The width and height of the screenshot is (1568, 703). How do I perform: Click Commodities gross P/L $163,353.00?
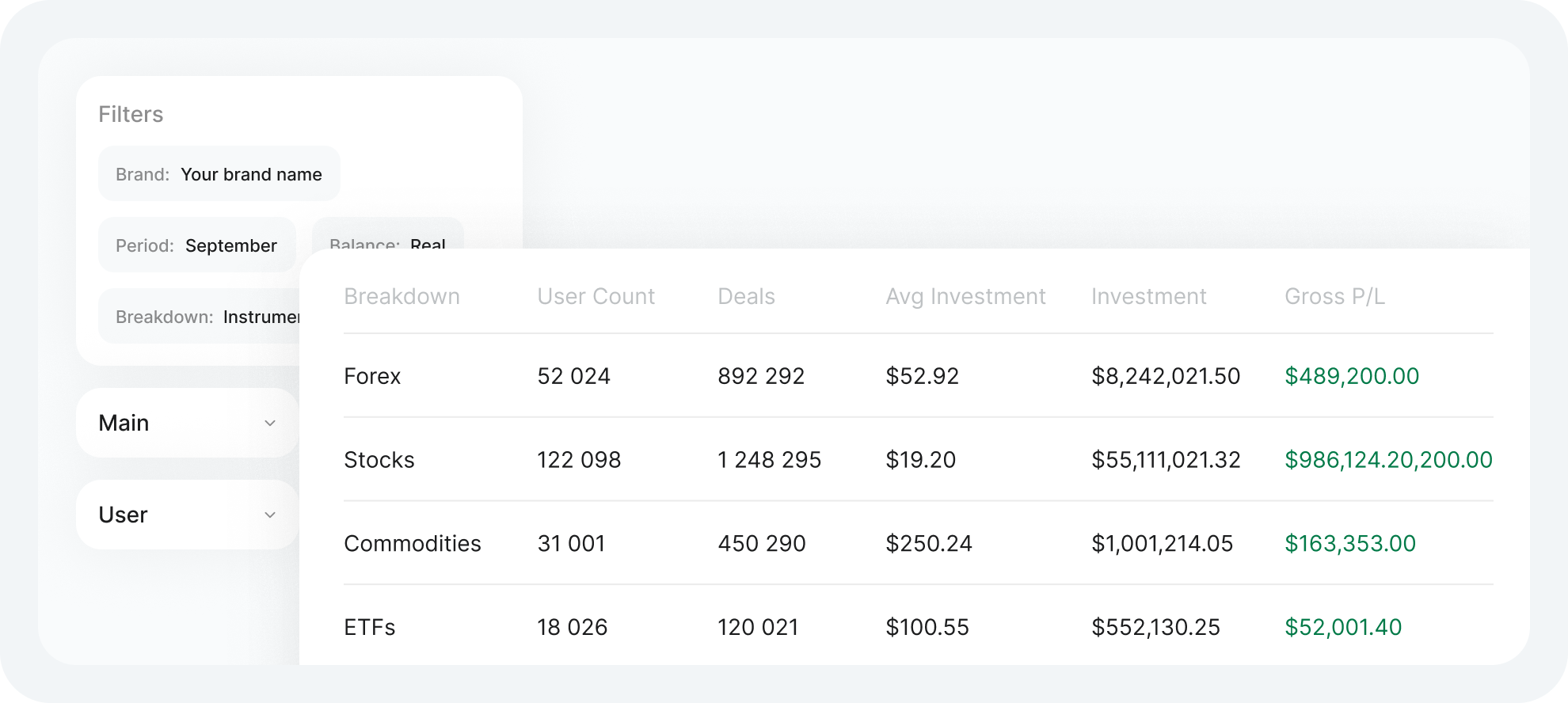[x=1350, y=544]
